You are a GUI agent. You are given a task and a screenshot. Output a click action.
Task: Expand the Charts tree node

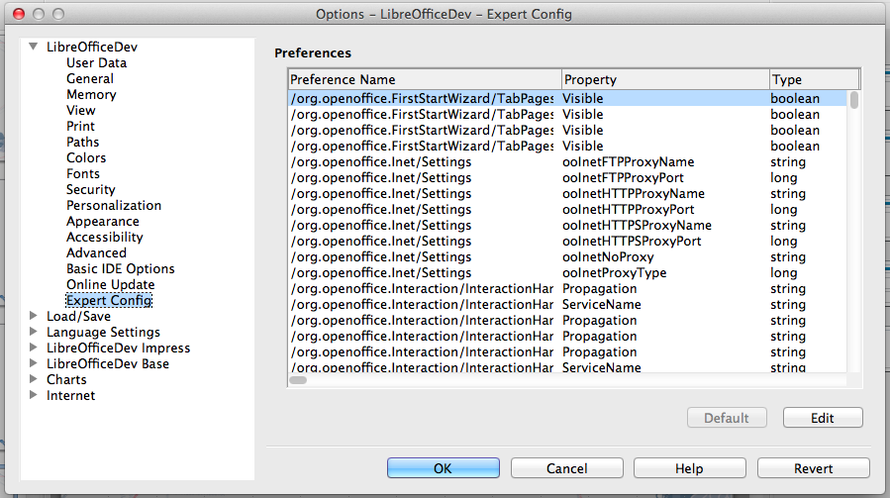coord(34,380)
